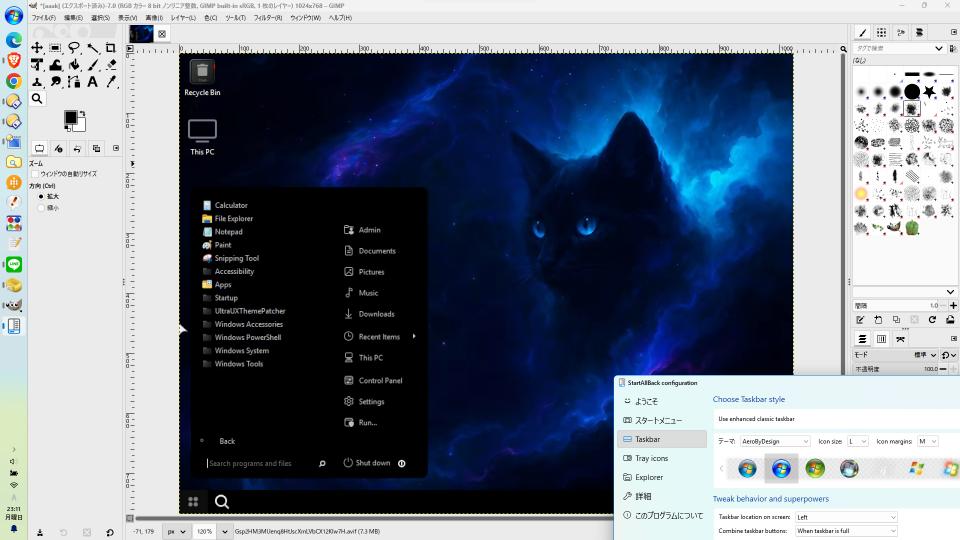Open the Icon margins dropdown
960x540 pixels.
pyautogui.click(x=927, y=441)
